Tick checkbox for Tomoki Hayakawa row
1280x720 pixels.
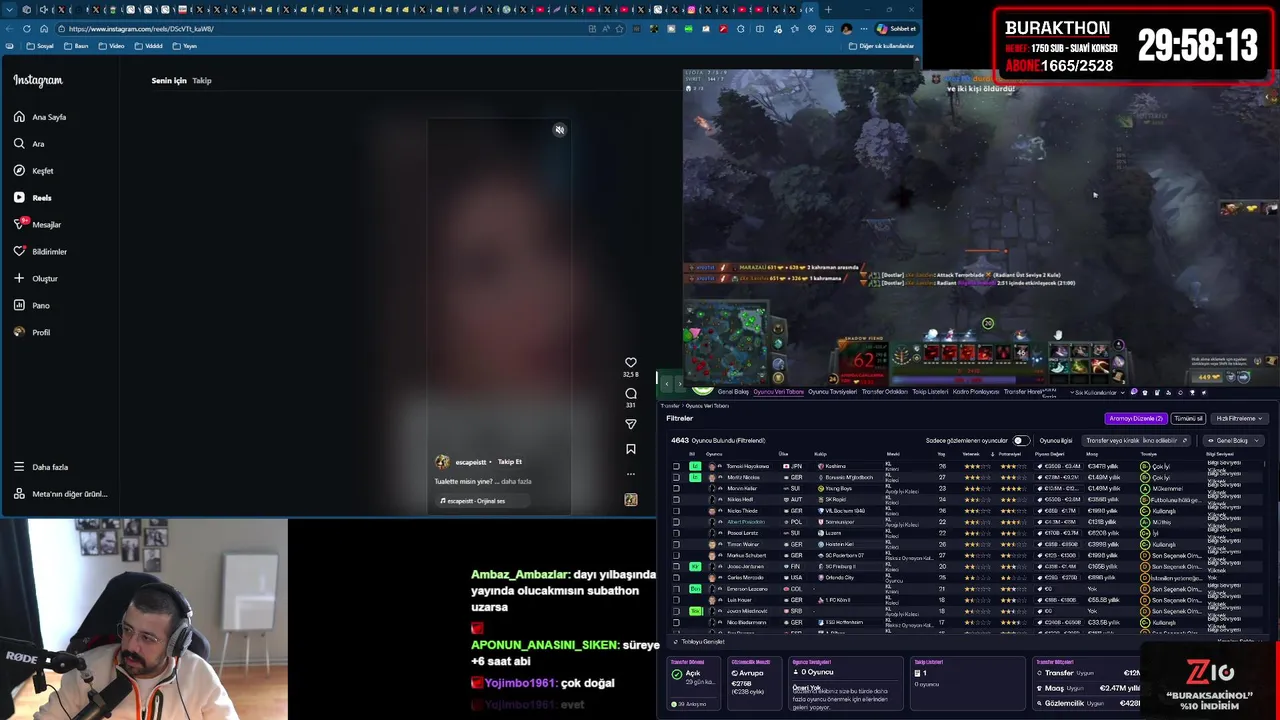tap(676, 467)
